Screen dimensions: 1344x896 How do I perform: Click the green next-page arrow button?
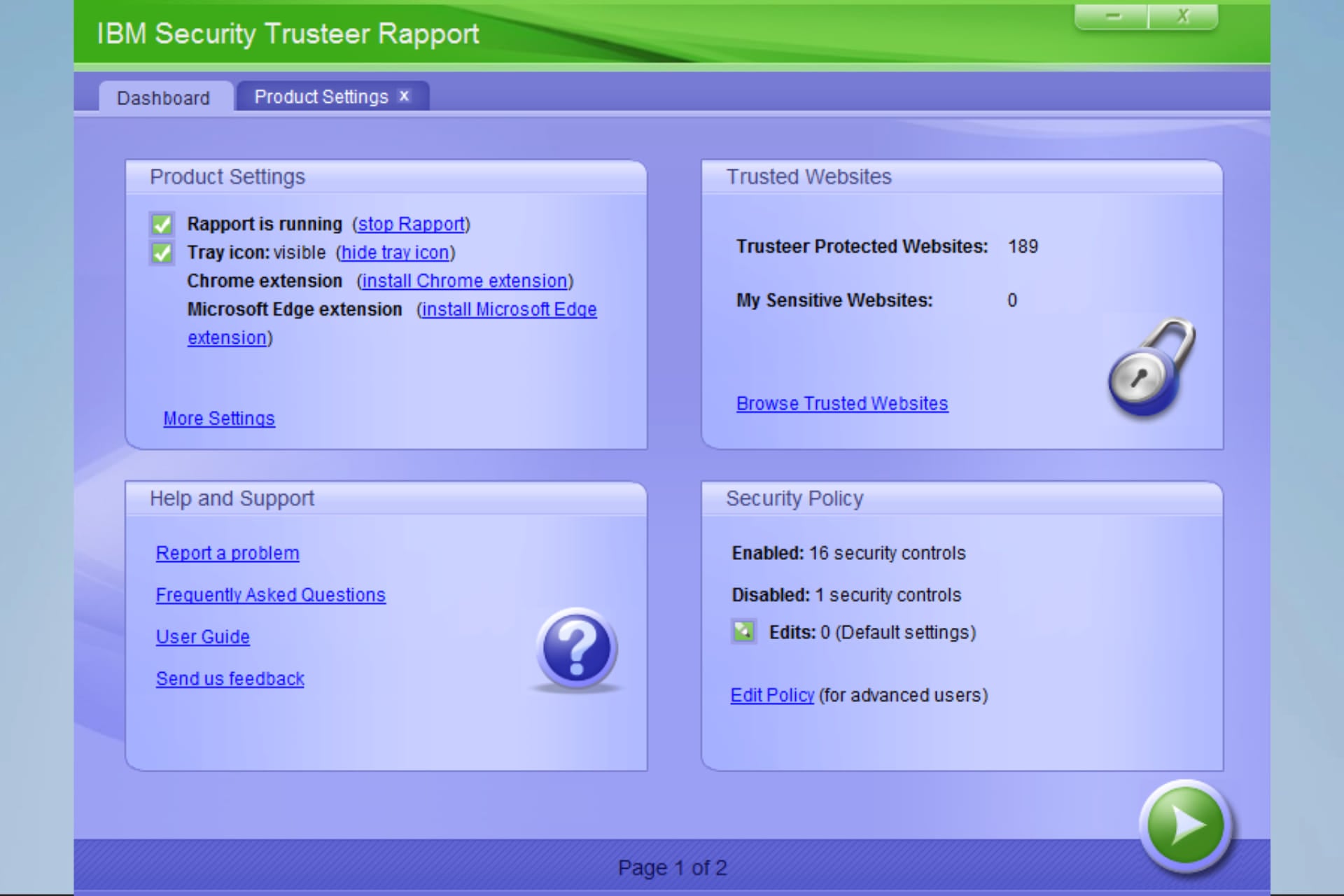1185,825
